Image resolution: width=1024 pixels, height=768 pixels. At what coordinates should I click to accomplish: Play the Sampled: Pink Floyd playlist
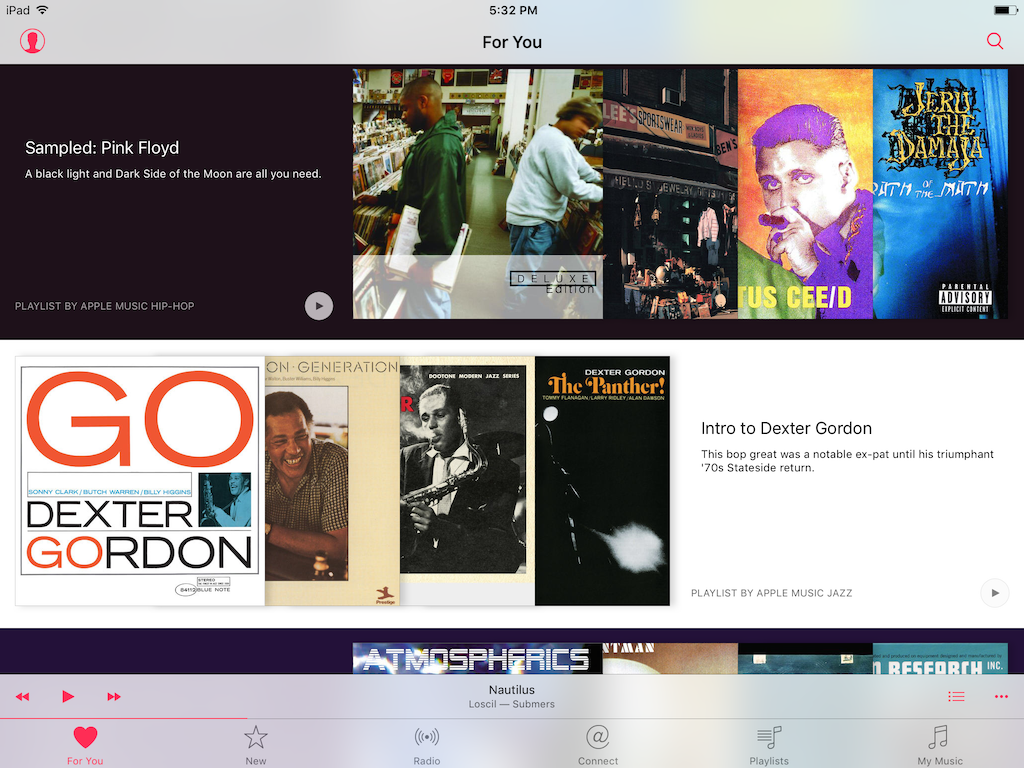(319, 306)
